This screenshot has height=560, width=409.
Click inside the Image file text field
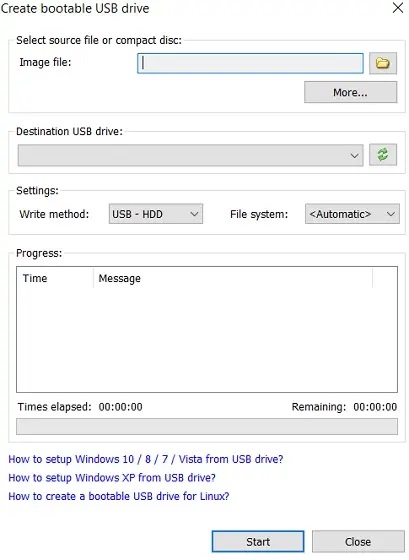tap(250, 63)
